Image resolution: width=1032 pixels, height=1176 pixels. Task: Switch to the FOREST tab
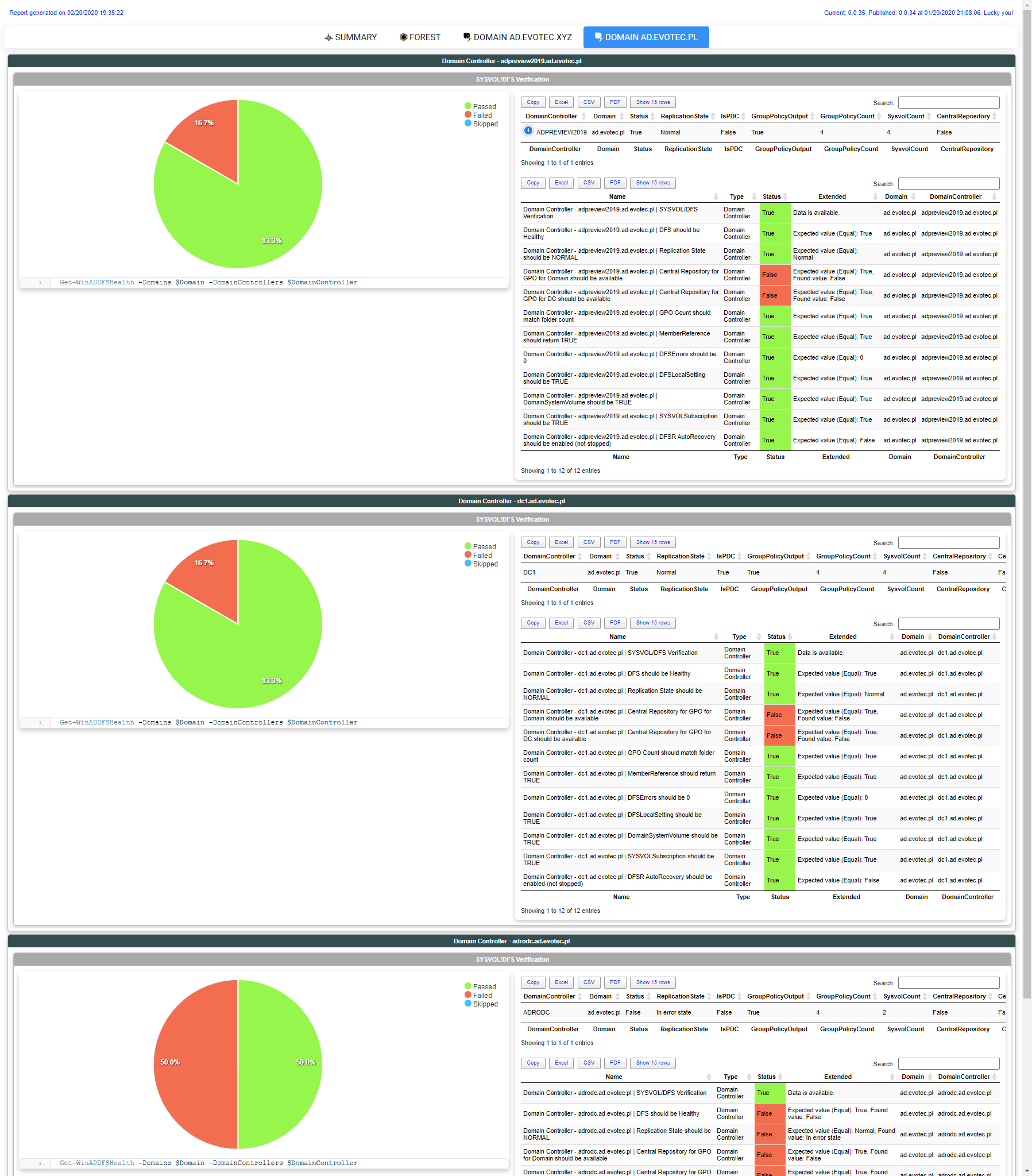tap(420, 37)
